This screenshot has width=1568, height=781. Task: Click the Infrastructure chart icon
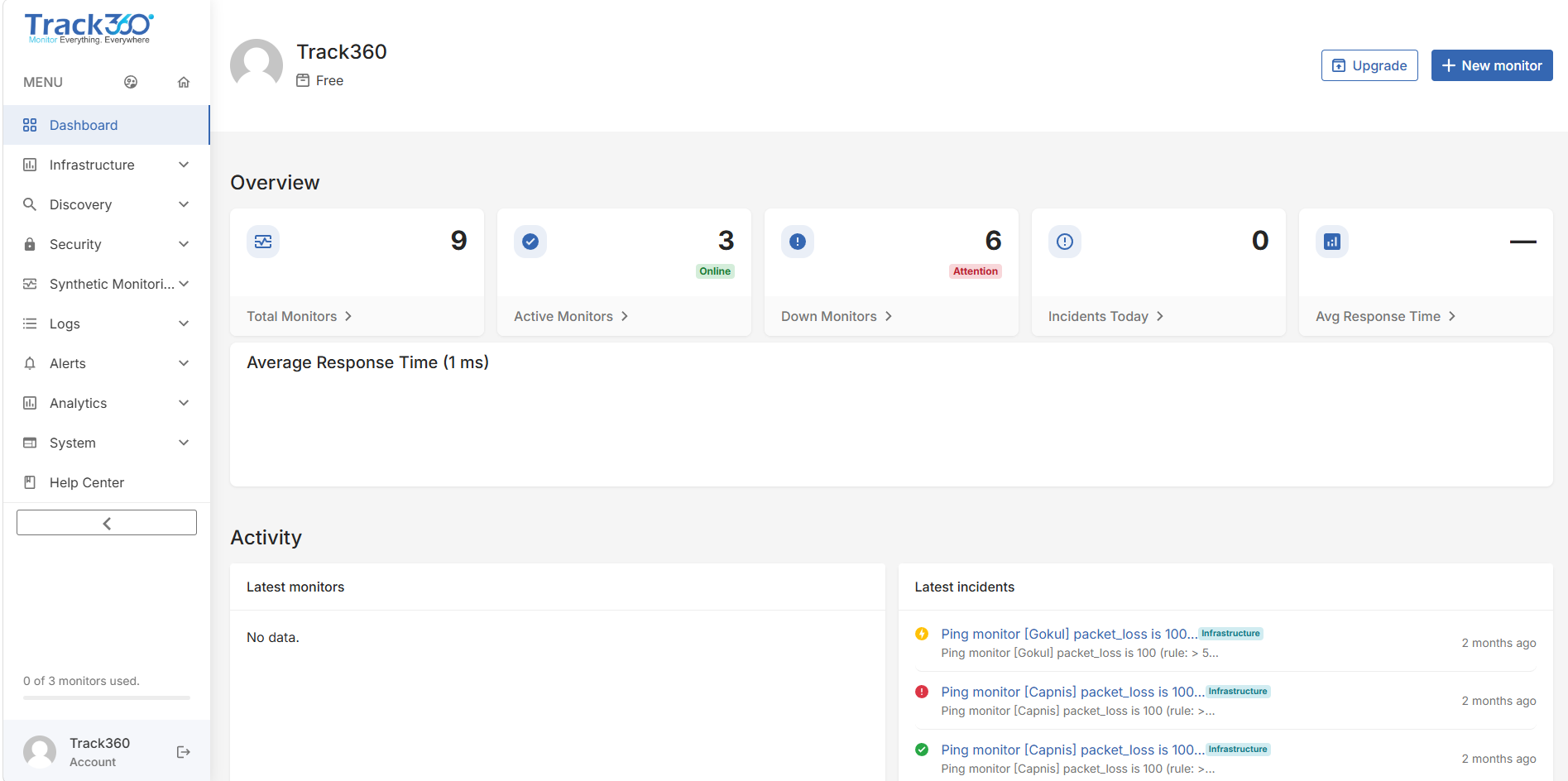tap(30, 165)
